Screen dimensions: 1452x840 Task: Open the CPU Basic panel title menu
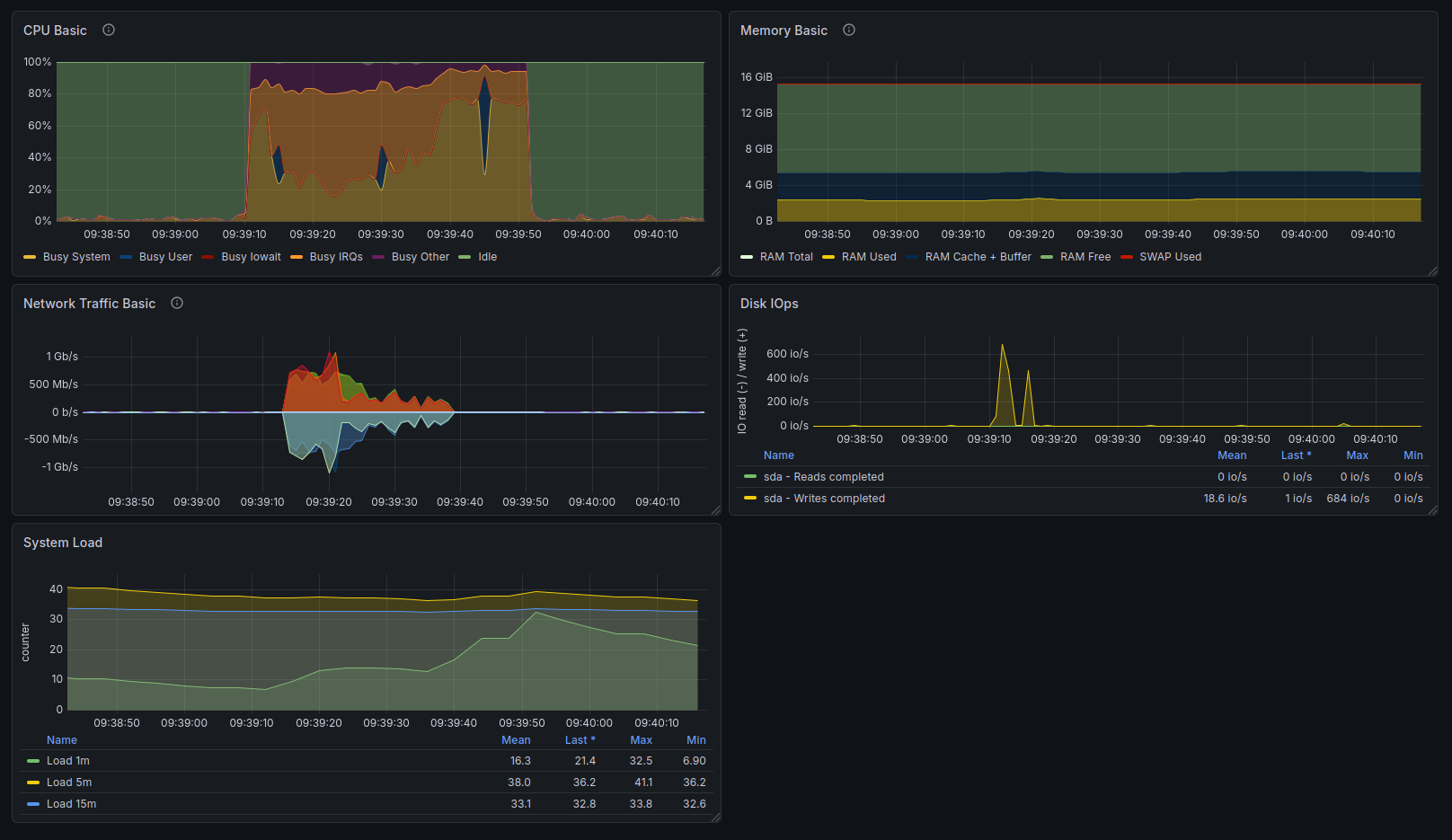[x=55, y=31]
